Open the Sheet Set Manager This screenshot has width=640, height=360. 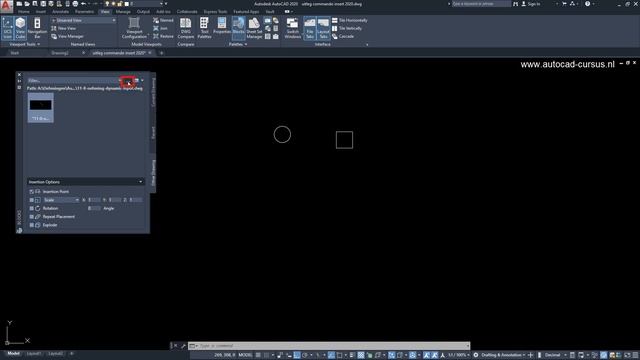click(254, 28)
